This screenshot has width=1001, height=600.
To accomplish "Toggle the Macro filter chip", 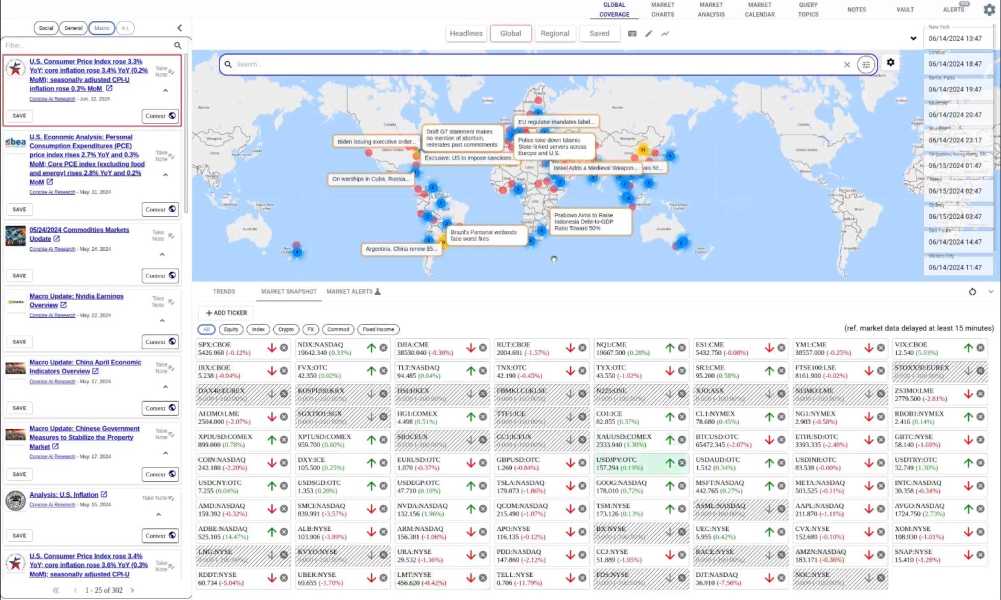I will 102,28.
